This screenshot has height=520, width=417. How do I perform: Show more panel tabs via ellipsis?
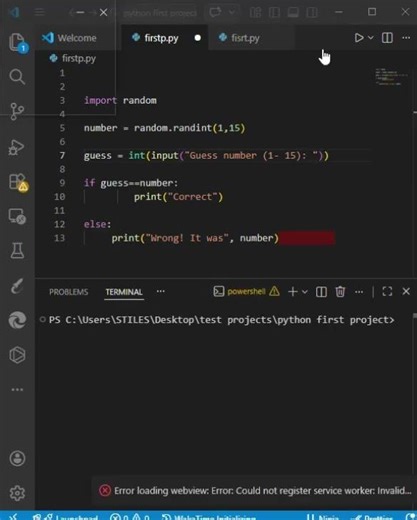pyautogui.click(x=161, y=291)
